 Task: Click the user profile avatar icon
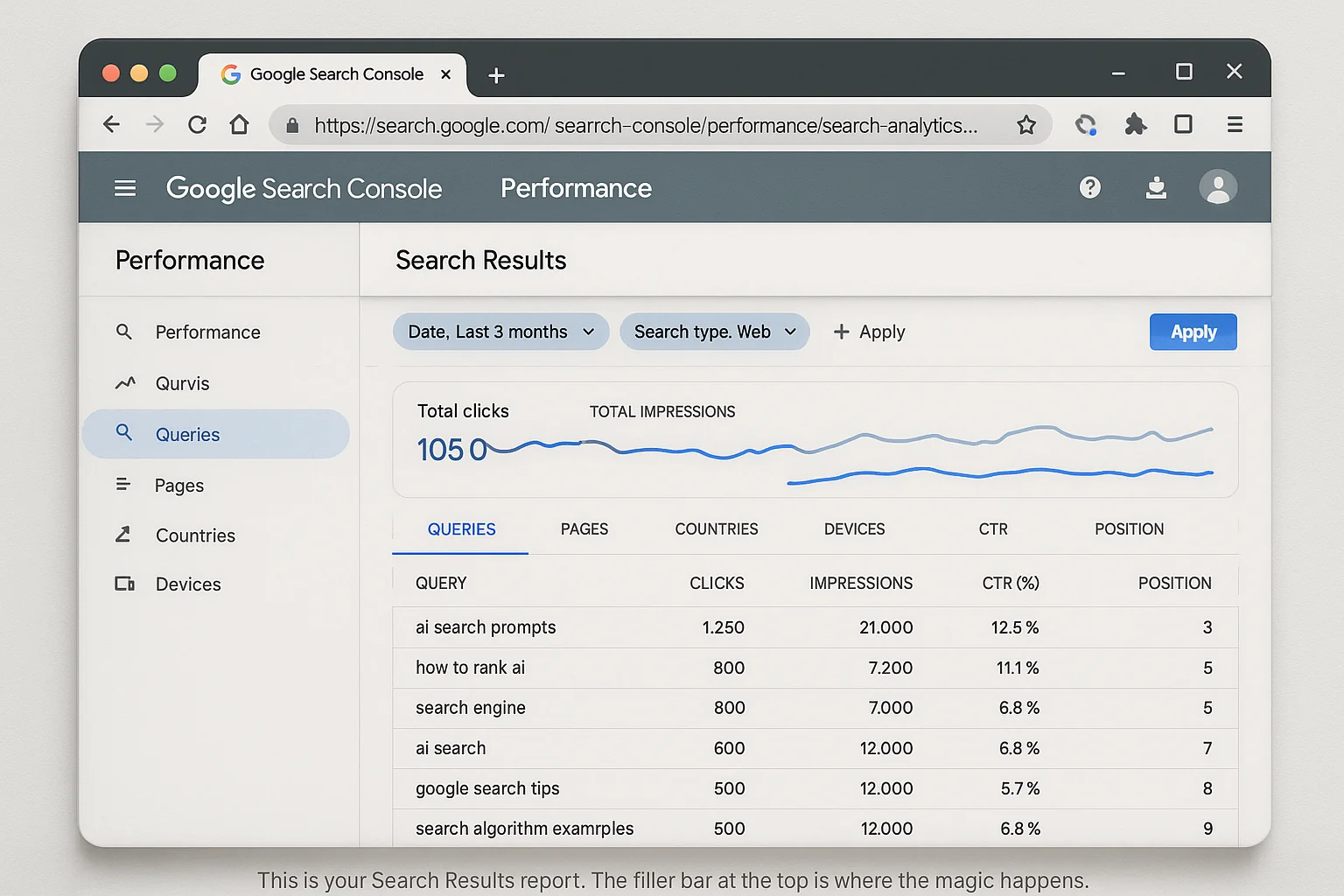tap(1218, 186)
